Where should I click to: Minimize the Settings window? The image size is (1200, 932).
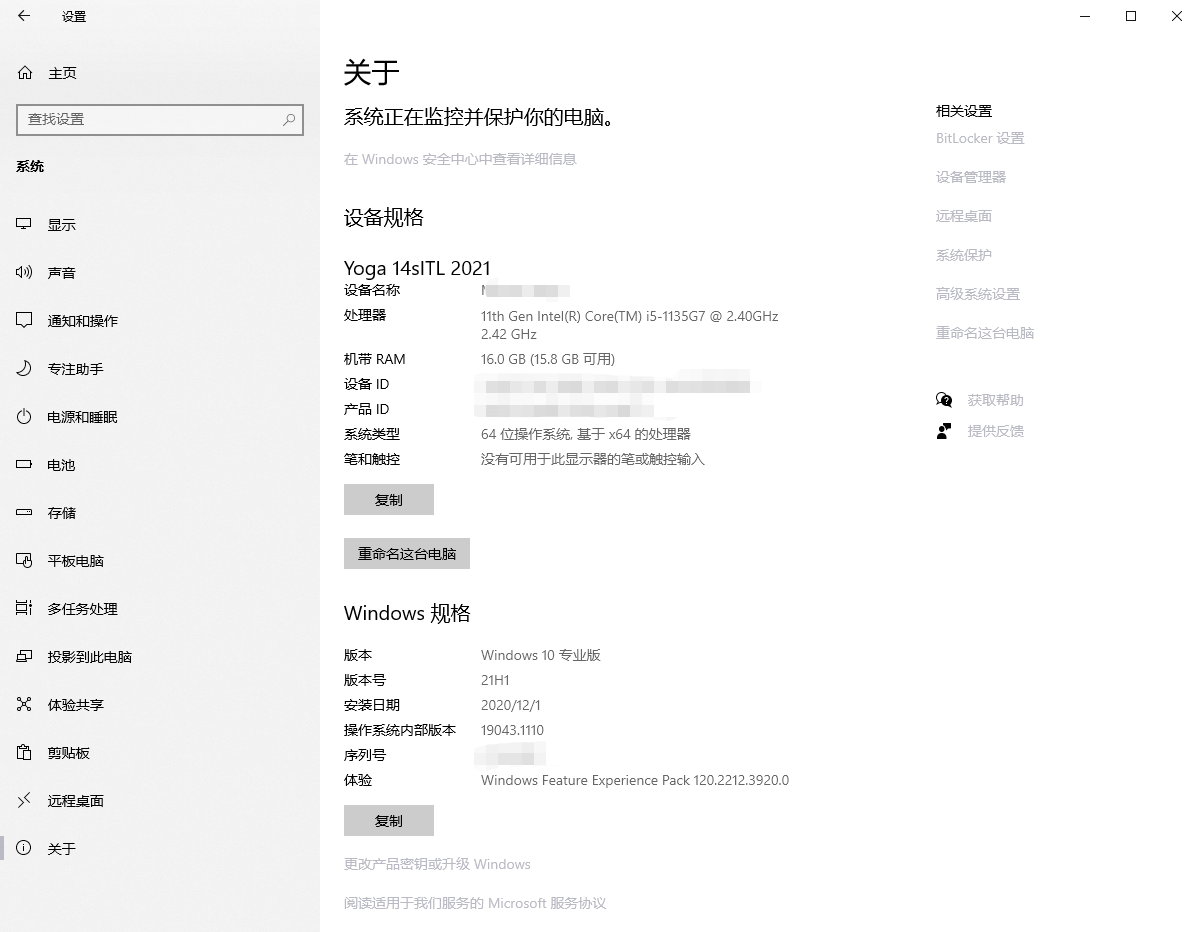[1085, 16]
